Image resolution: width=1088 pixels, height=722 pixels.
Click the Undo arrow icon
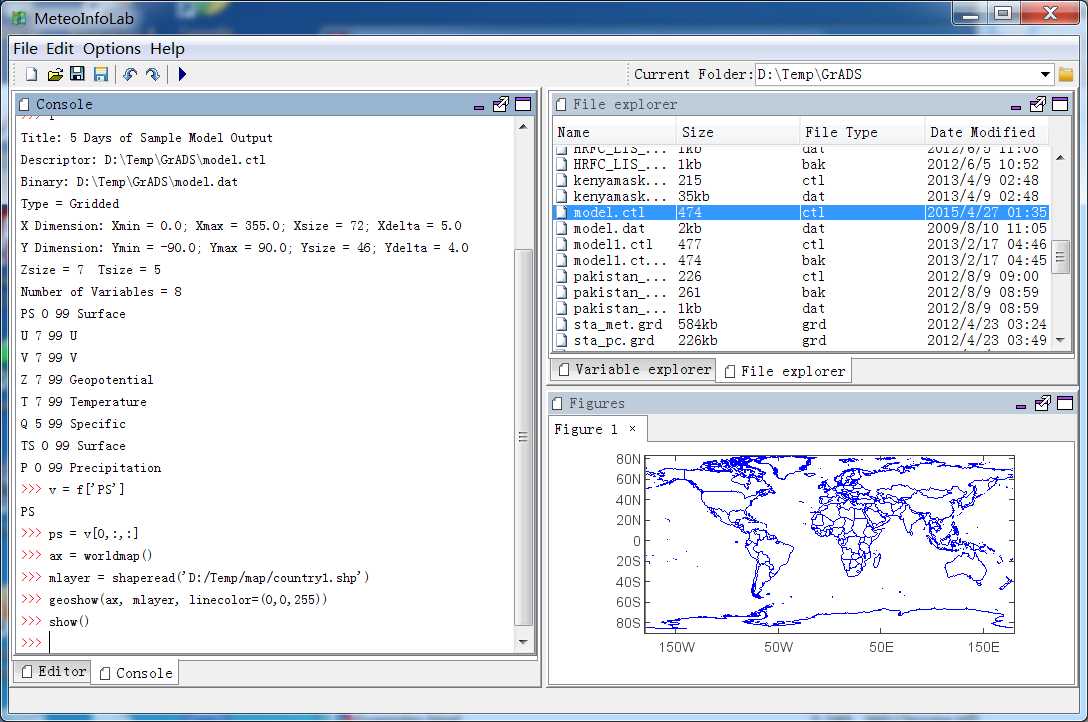tap(129, 74)
